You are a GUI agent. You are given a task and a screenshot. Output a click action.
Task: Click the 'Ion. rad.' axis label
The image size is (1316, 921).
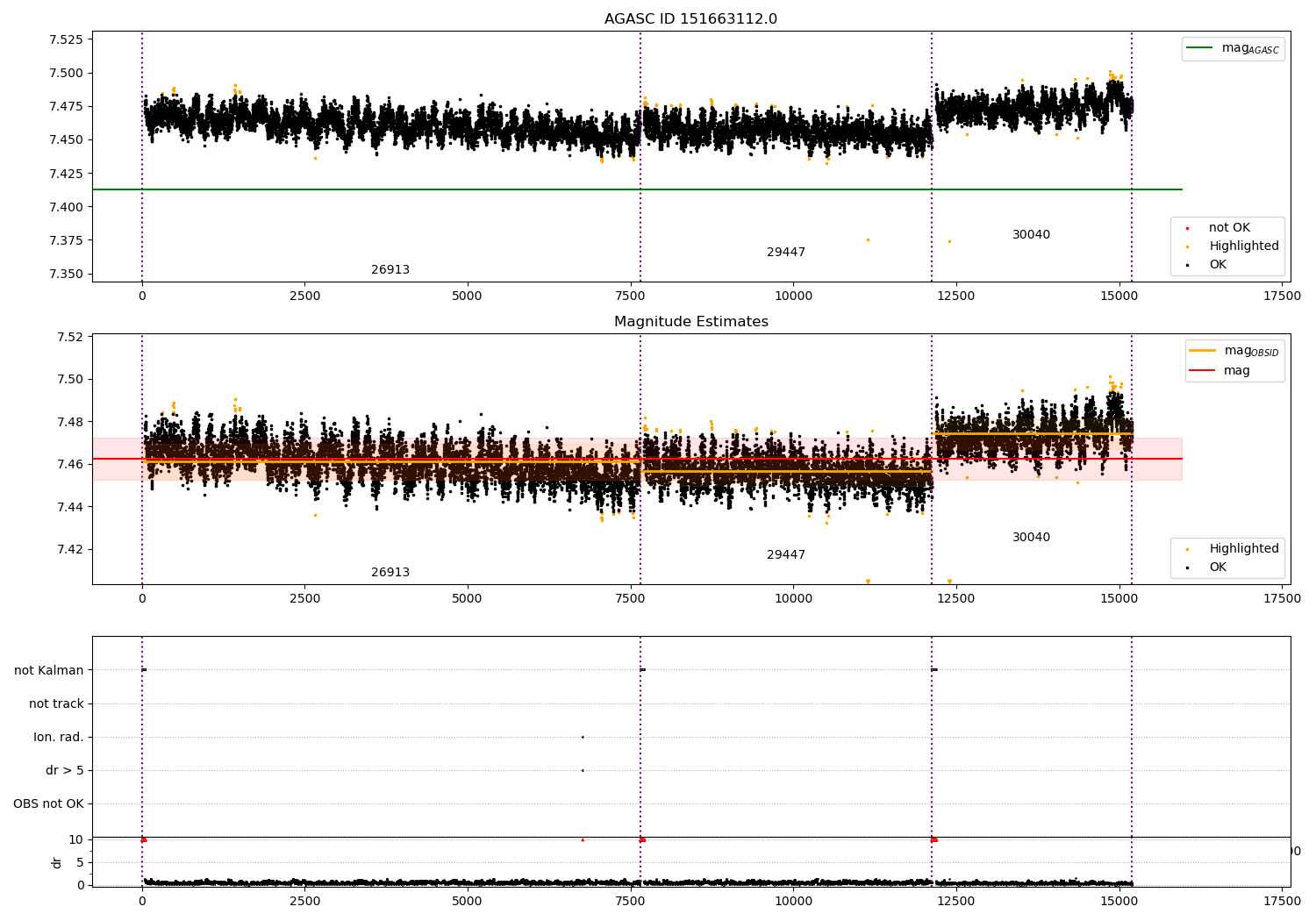click(59, 738)
